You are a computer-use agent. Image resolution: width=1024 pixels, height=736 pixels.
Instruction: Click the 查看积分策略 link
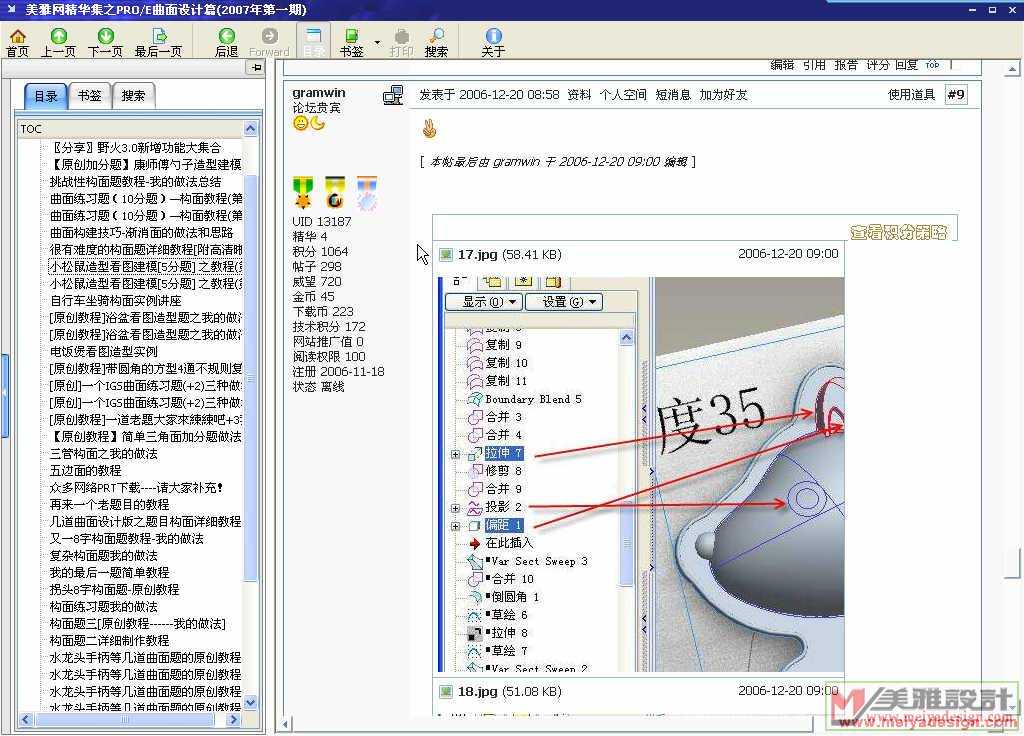[897, 232]
